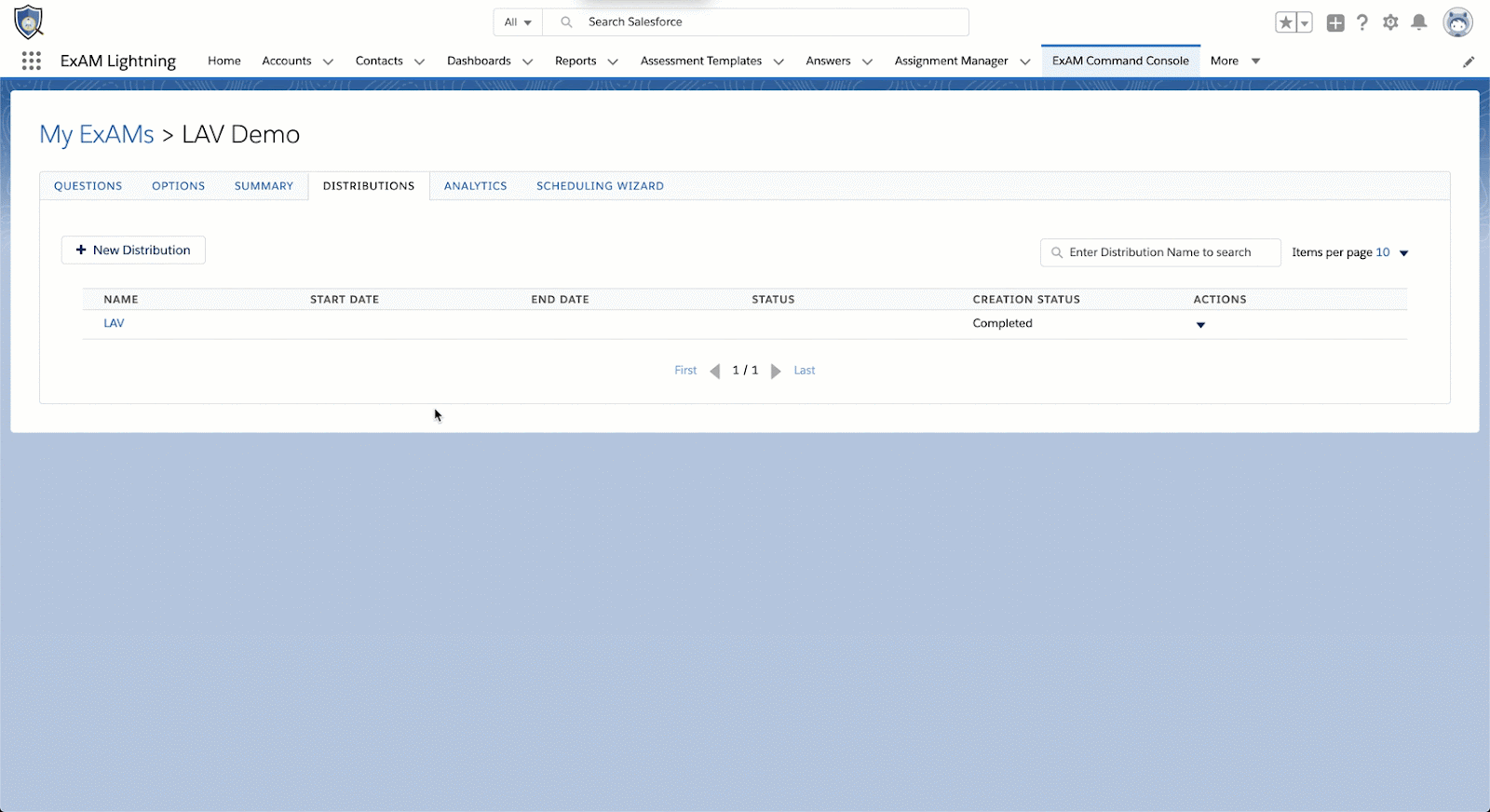Image resolution: width=1490 pixels, height=812 pixels.
Task: Switch to the Questions tab
Action: [x=88, y=186]
